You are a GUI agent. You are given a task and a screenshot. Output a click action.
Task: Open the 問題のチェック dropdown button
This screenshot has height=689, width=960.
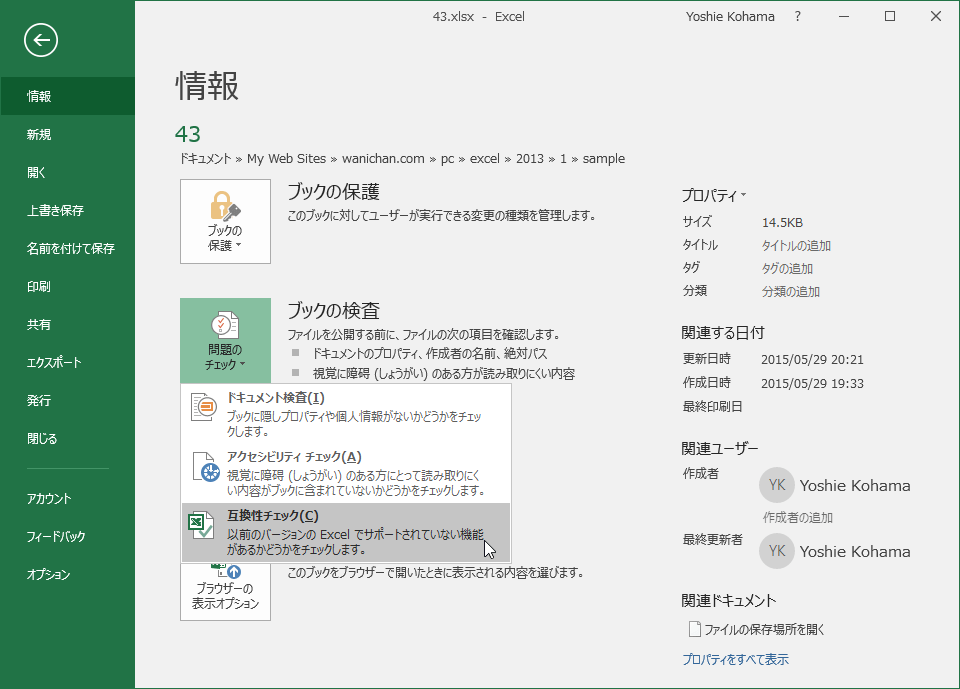coord(225,341)
